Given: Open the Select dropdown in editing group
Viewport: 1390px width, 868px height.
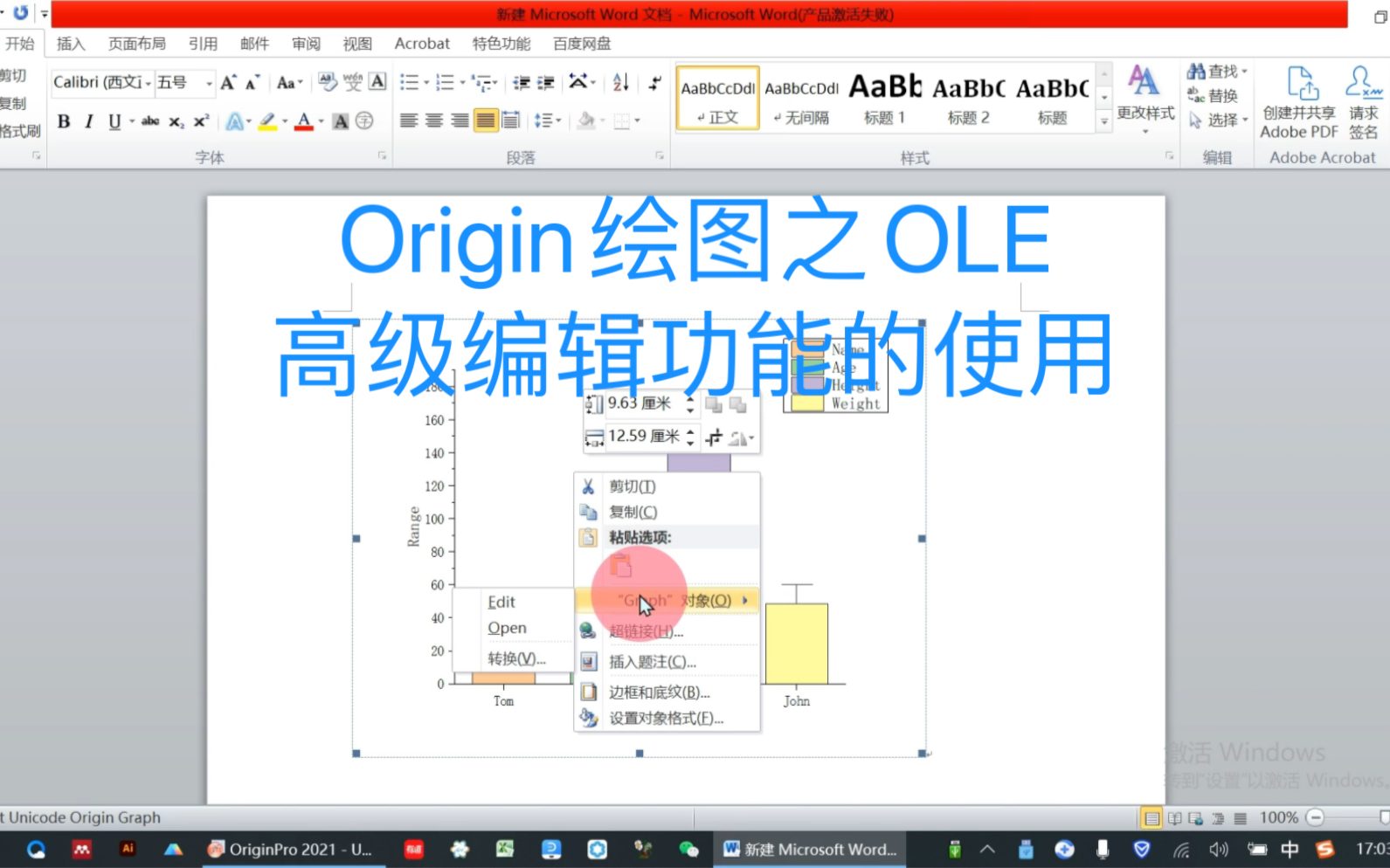Looking at the screenshot, I should pos(1219,120).
